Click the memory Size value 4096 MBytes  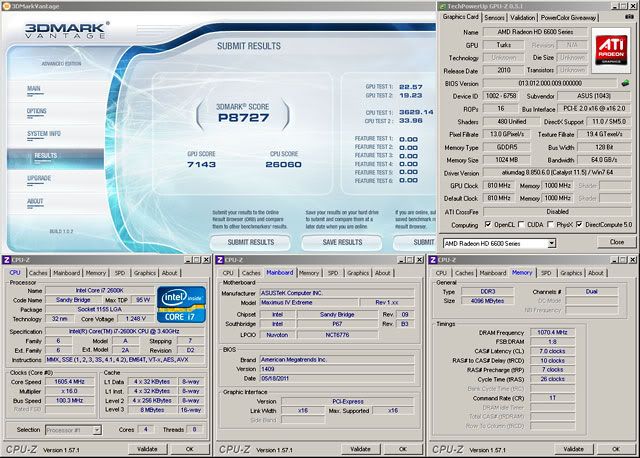click(x=487, y=301)
